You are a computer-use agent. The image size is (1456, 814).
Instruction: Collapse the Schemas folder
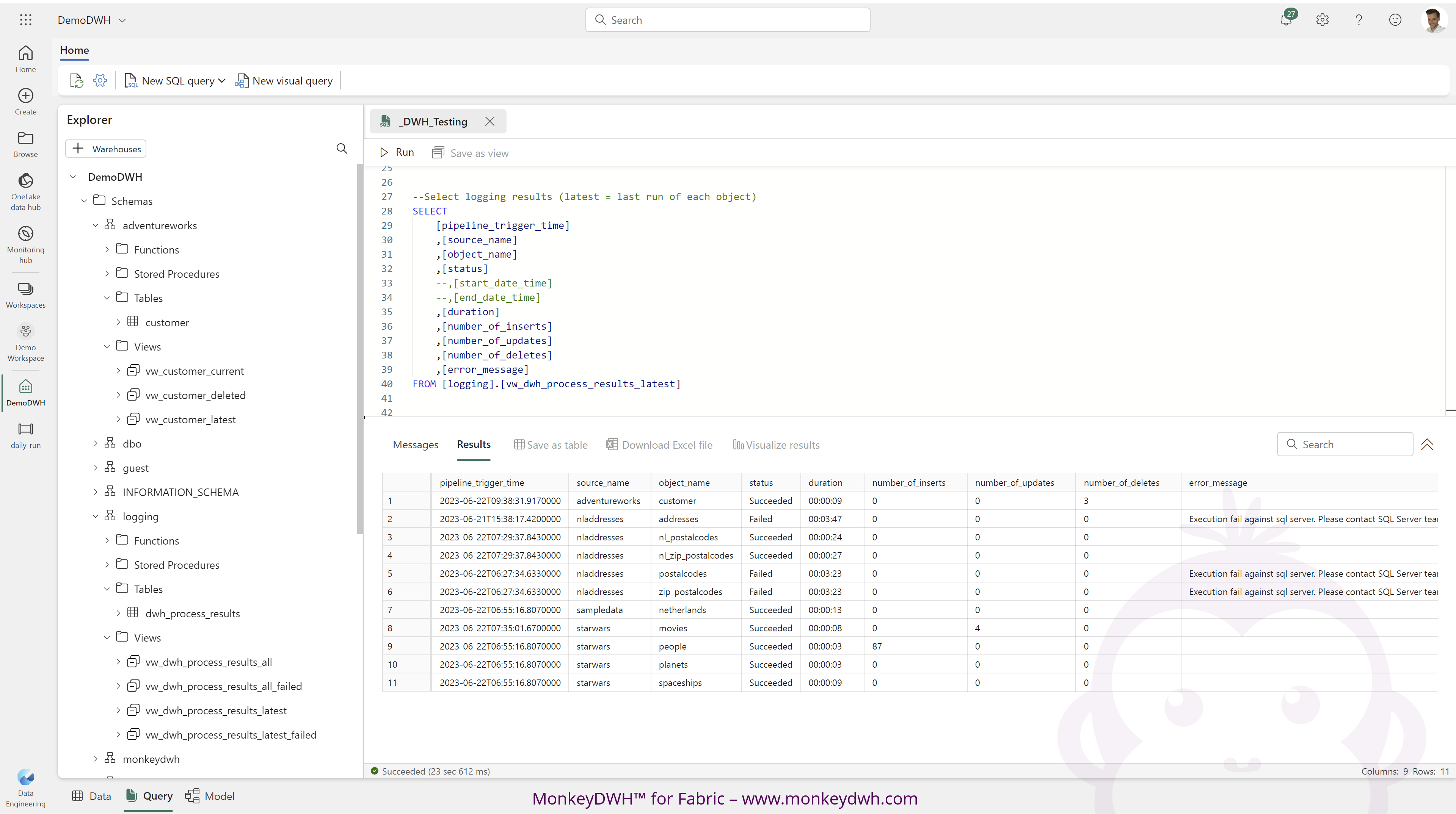pos(84,201)
